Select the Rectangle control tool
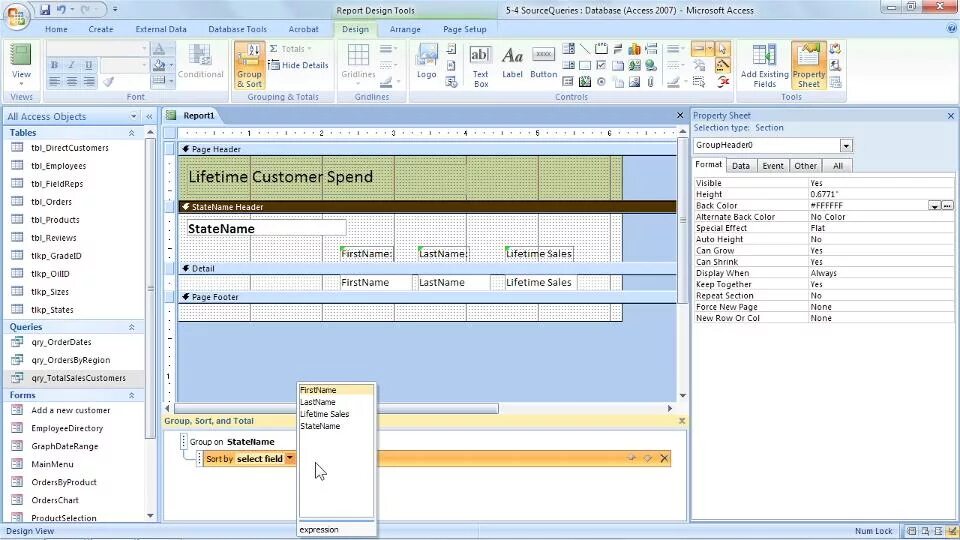 [x=585, y=66]
